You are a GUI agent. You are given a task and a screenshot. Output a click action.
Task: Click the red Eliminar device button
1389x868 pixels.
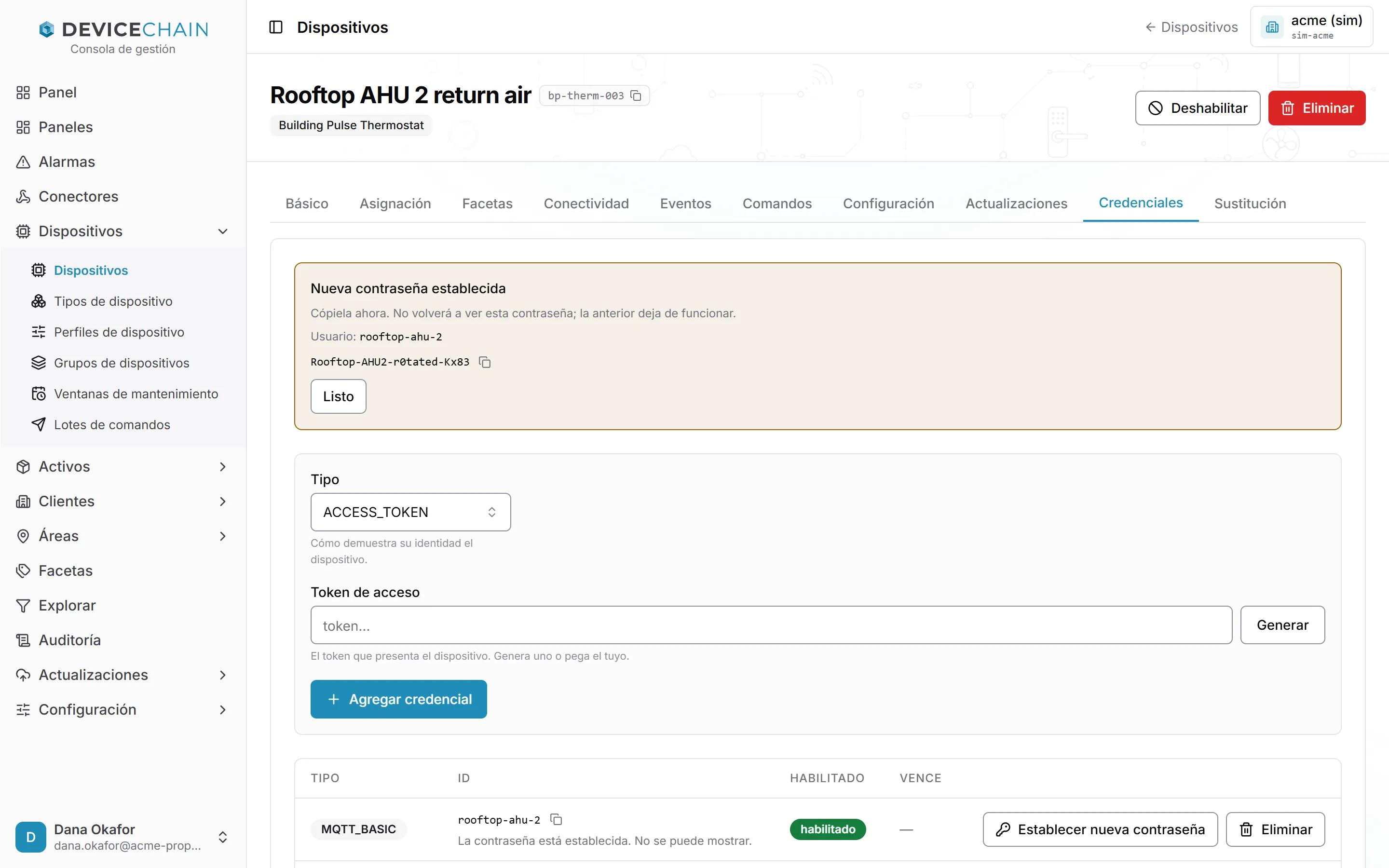1317,108
